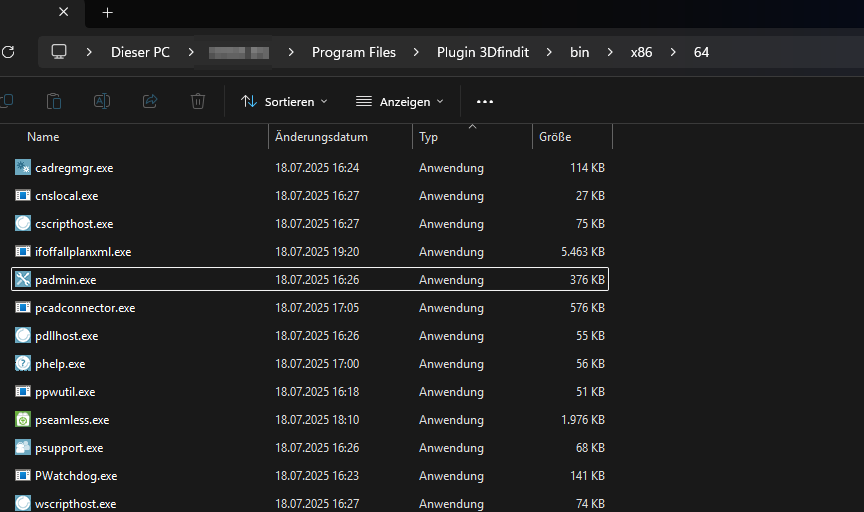This screenshot has width=864, height=512.
Task: Select the PWatchdog.exe file name
Action: (76, 476)
